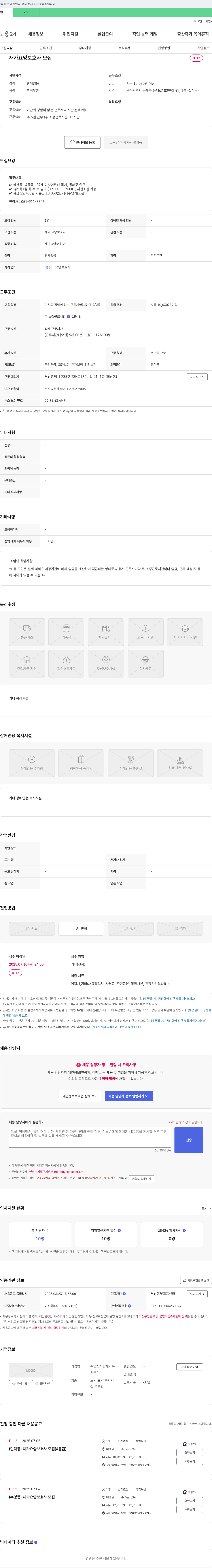Click the company LOGO thumbnail

pos(31,1370)
